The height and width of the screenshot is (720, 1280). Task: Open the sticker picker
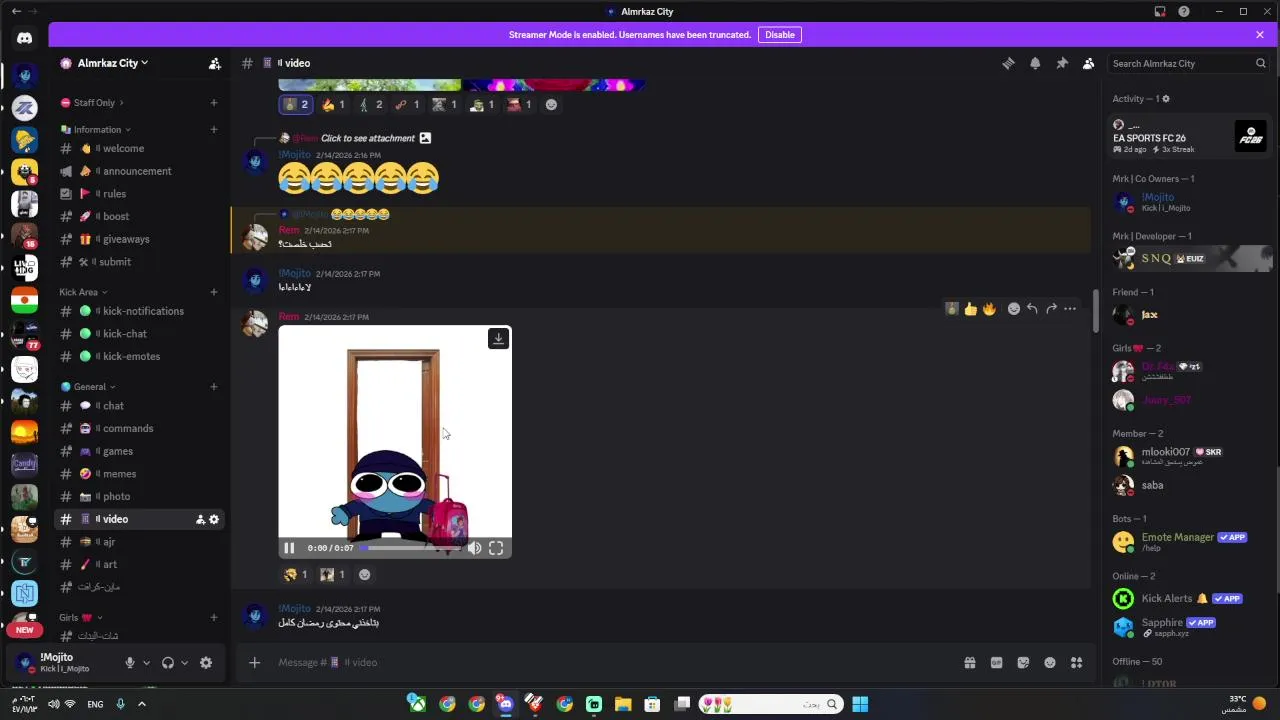[x=1023, y=662]
